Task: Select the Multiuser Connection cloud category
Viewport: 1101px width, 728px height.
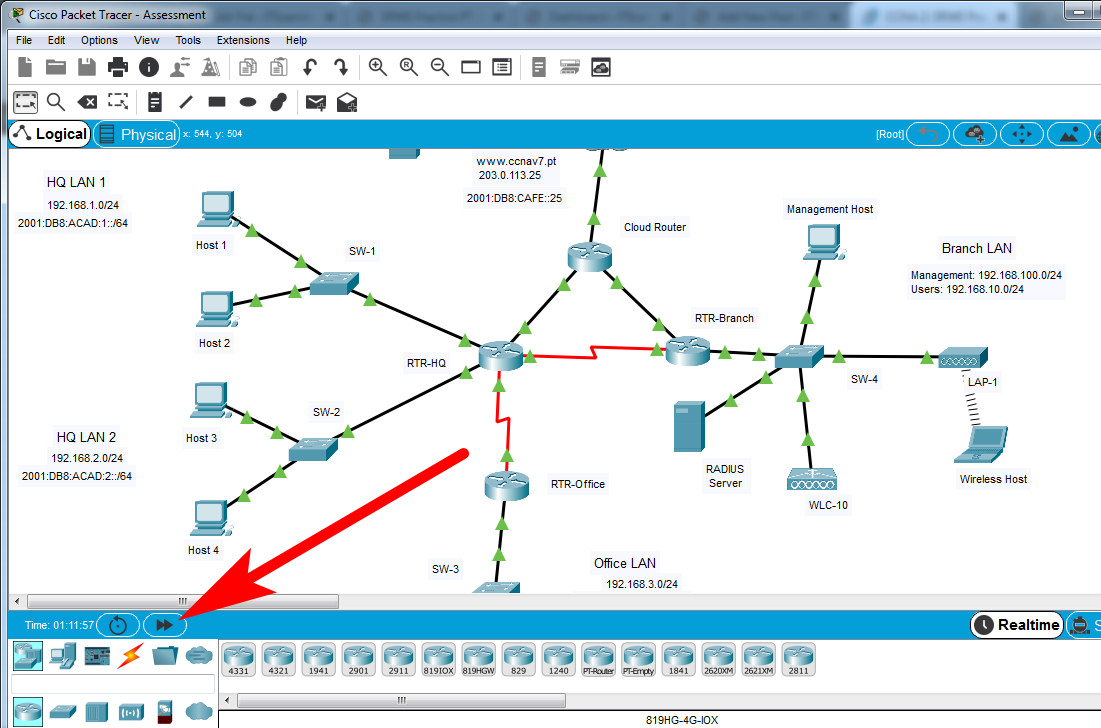Action: point(199,656)
